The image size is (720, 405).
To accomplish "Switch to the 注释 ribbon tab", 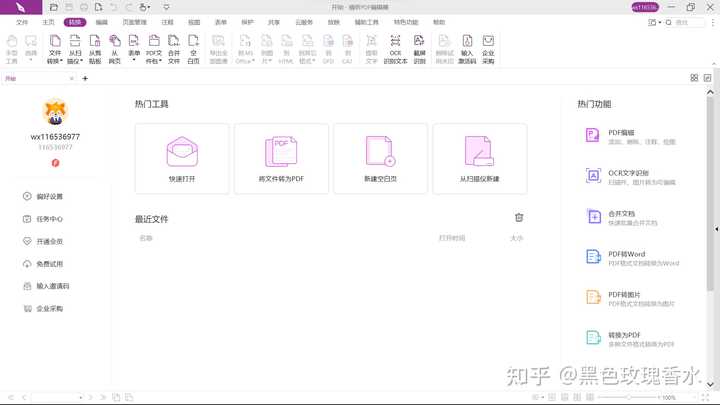I will pos(167,22).
